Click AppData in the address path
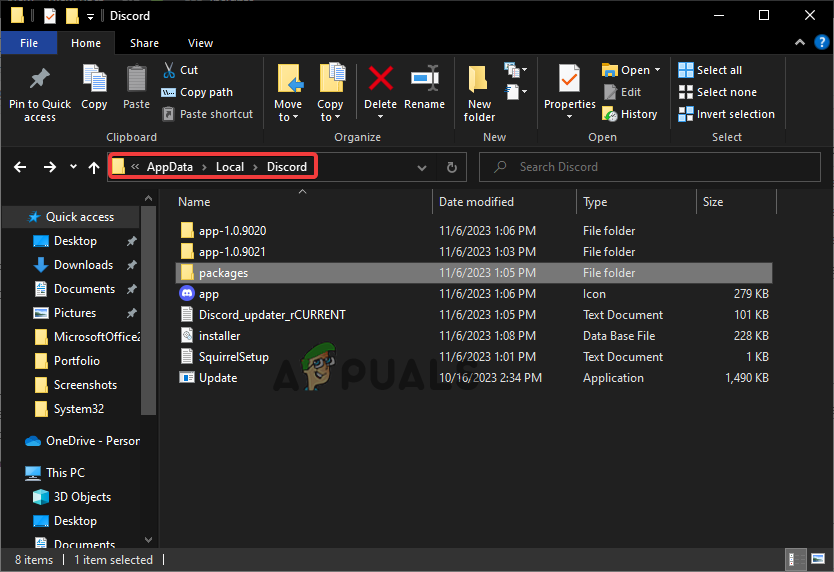This screenshot has height=572, width=834. click(170, 167)
